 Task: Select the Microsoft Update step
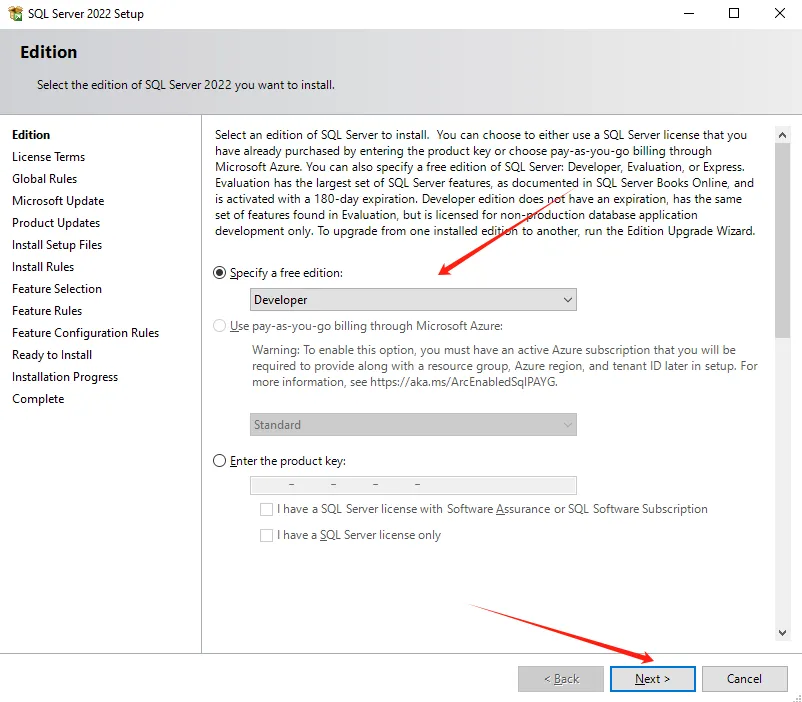58,201
